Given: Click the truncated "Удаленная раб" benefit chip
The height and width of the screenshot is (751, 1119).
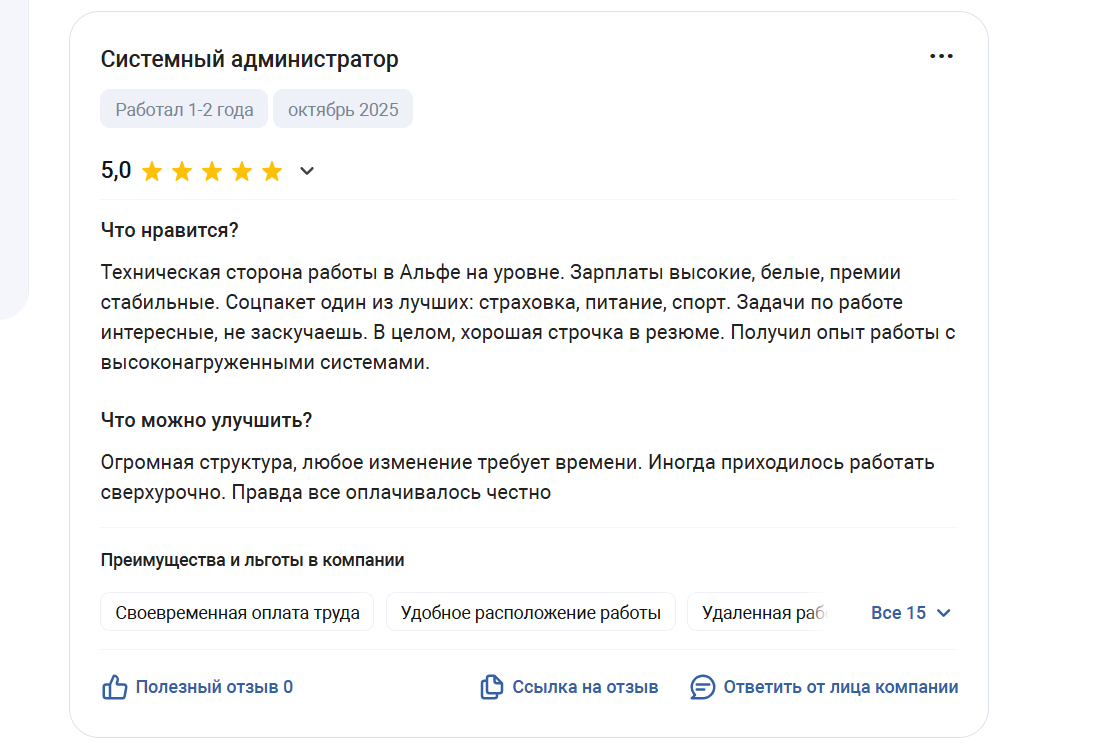Looking at the screenshot, I should point(760,613).
